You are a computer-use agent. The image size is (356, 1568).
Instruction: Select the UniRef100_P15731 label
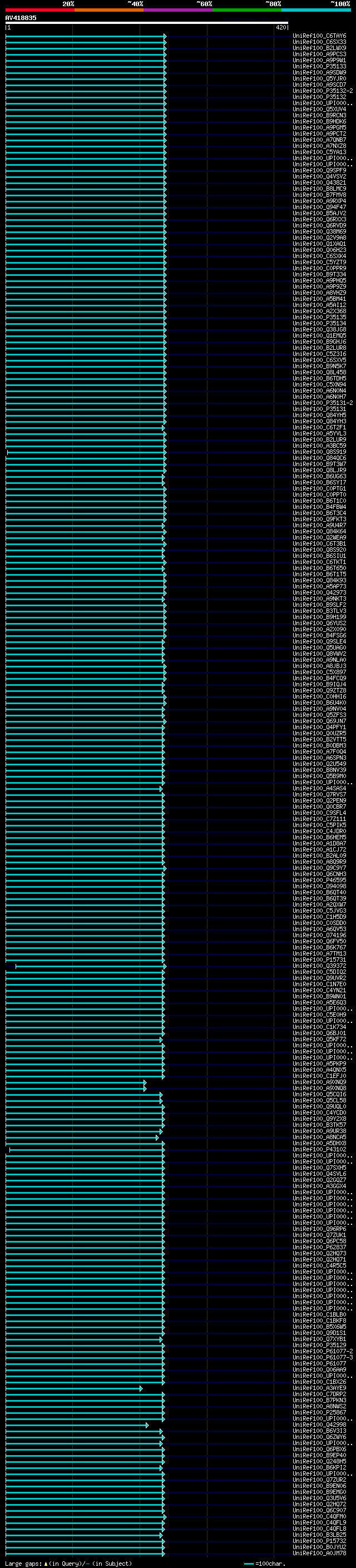[319, 960]
